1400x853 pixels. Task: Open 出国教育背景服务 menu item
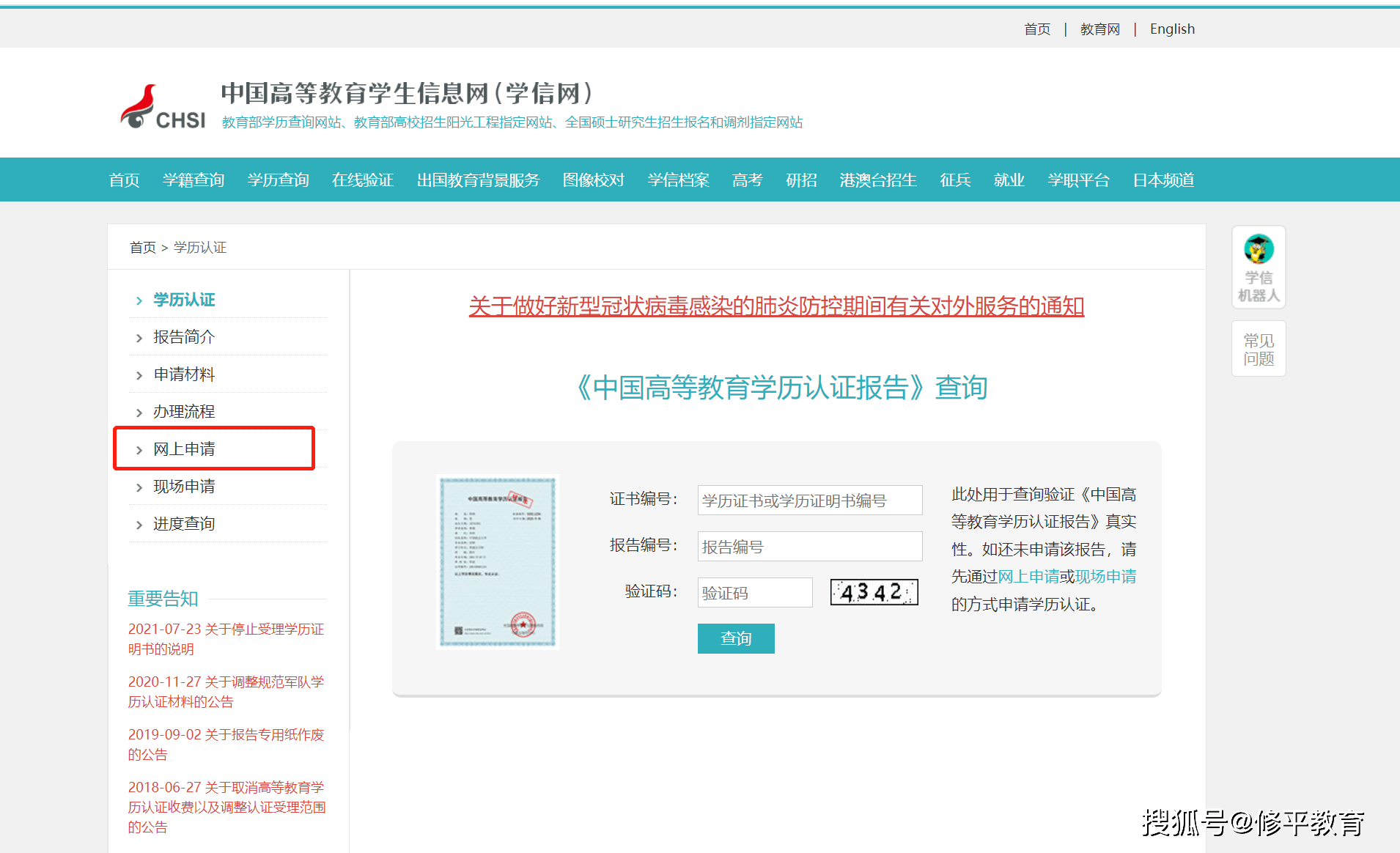[x=478, y=180]
